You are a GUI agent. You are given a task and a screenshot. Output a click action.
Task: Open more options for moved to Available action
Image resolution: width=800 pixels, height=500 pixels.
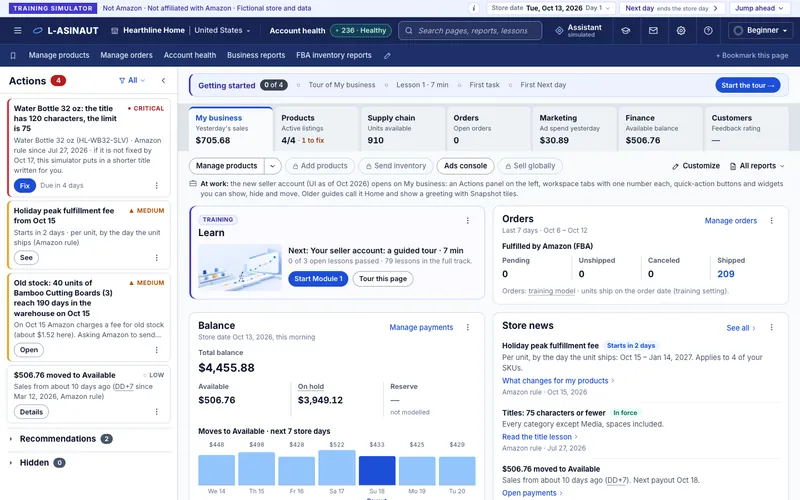click(157, 412)
